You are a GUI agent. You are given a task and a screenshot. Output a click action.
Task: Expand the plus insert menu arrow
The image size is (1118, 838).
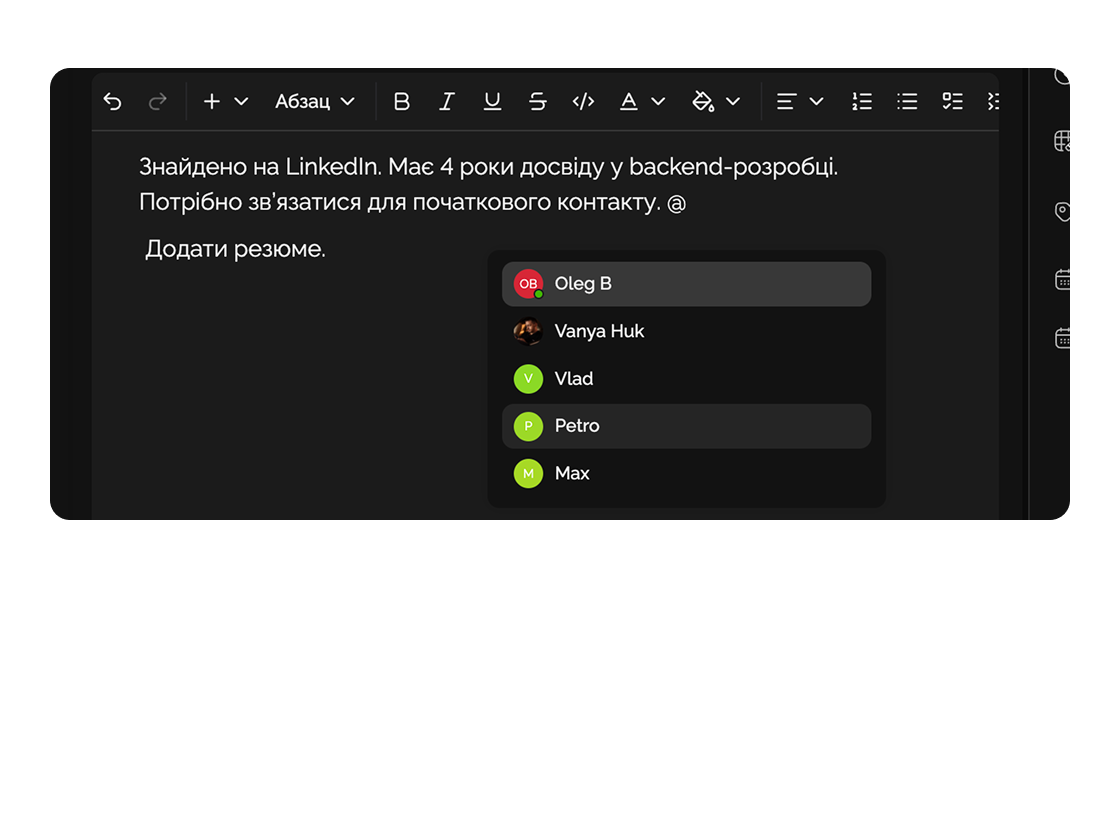tap(241, 101)
